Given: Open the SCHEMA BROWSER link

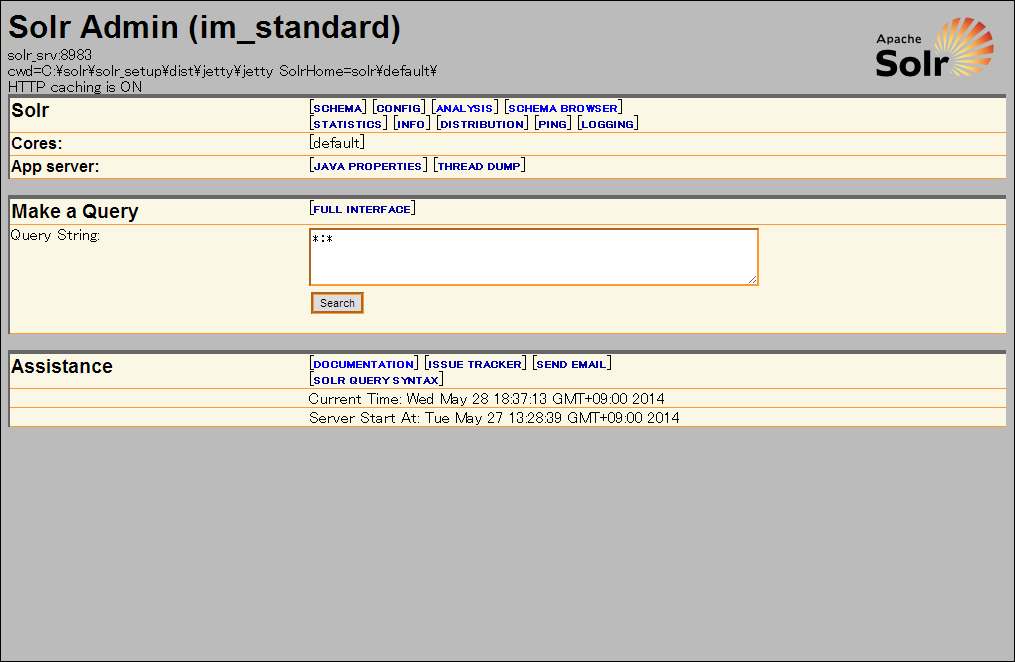Looking at the screenshot, I should [x=563, y=108].
